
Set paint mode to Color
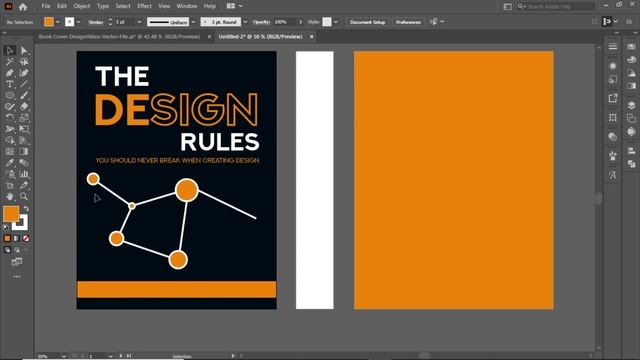coord(7,238)
